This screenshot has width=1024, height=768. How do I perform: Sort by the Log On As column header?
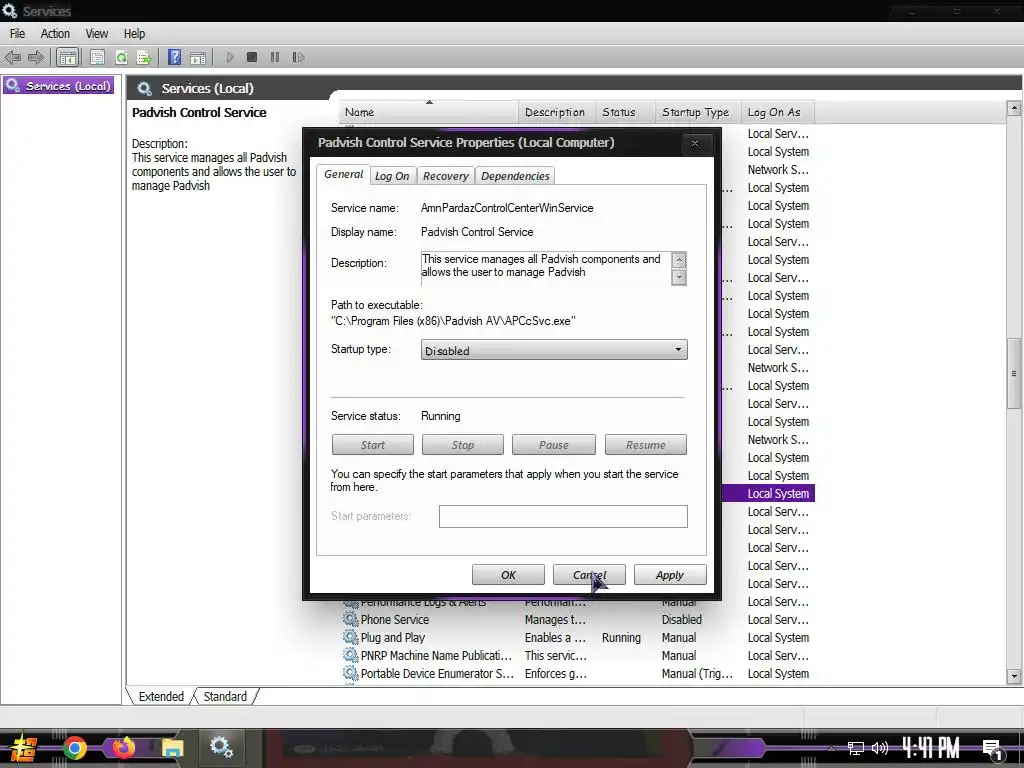coord(778,112)
